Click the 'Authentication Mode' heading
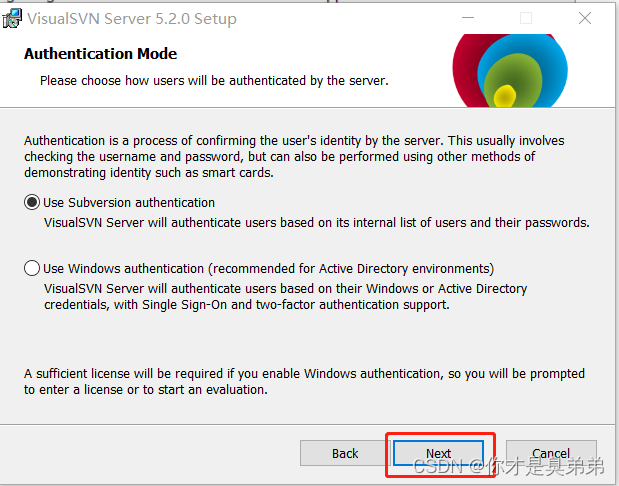Viewport: 619px width, 486px height. (x=100, y=54)
